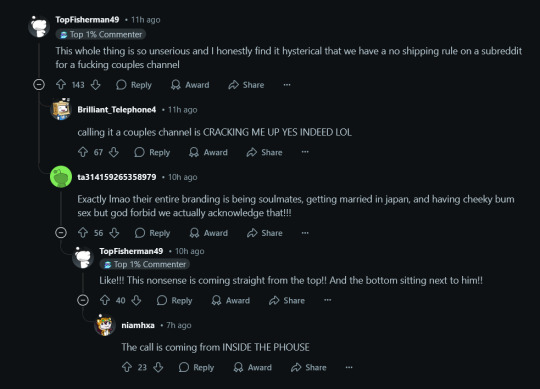Give an Award to niamhxa's comment
The width and height of the screenshot is (540, 389).
252,367
